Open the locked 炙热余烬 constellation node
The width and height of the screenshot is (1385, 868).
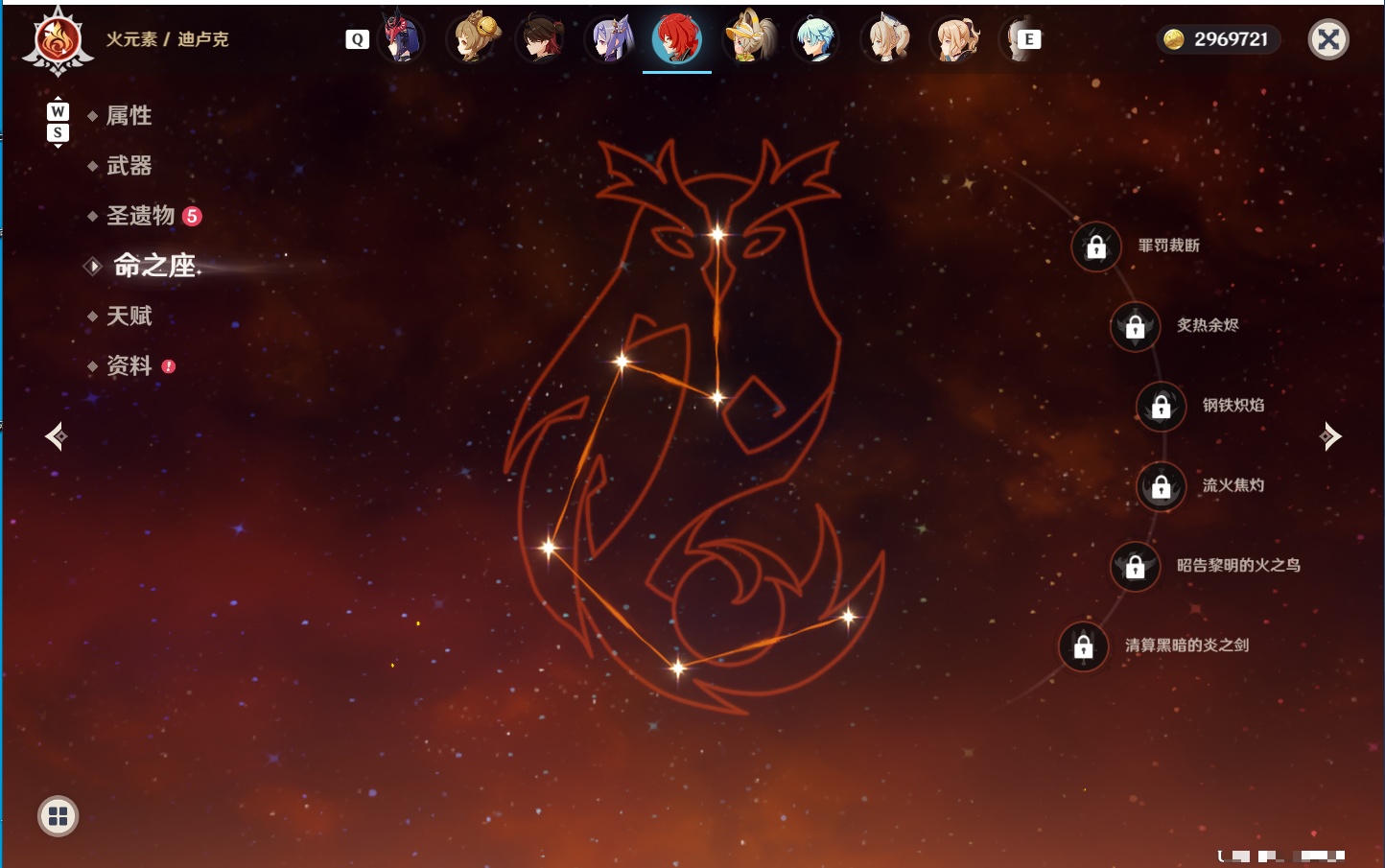tap(1136, 327)
